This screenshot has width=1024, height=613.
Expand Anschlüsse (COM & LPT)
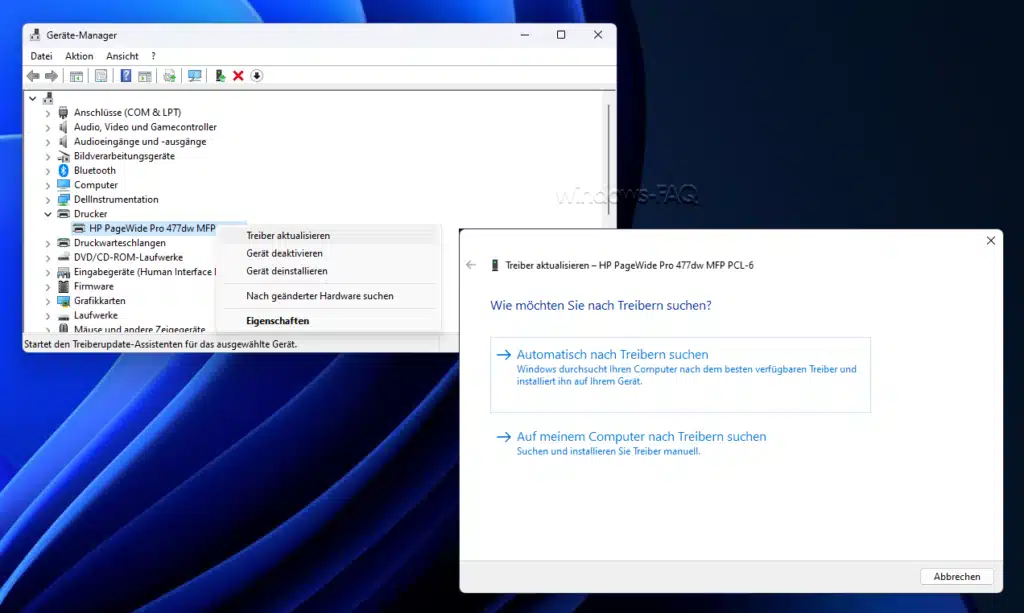click(48, 113)
